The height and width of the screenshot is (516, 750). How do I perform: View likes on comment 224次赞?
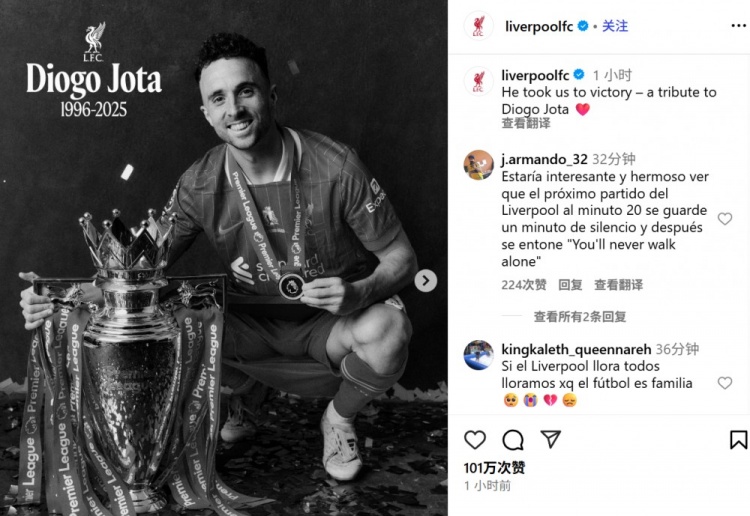pyautogui.click(x=524, y=285)
